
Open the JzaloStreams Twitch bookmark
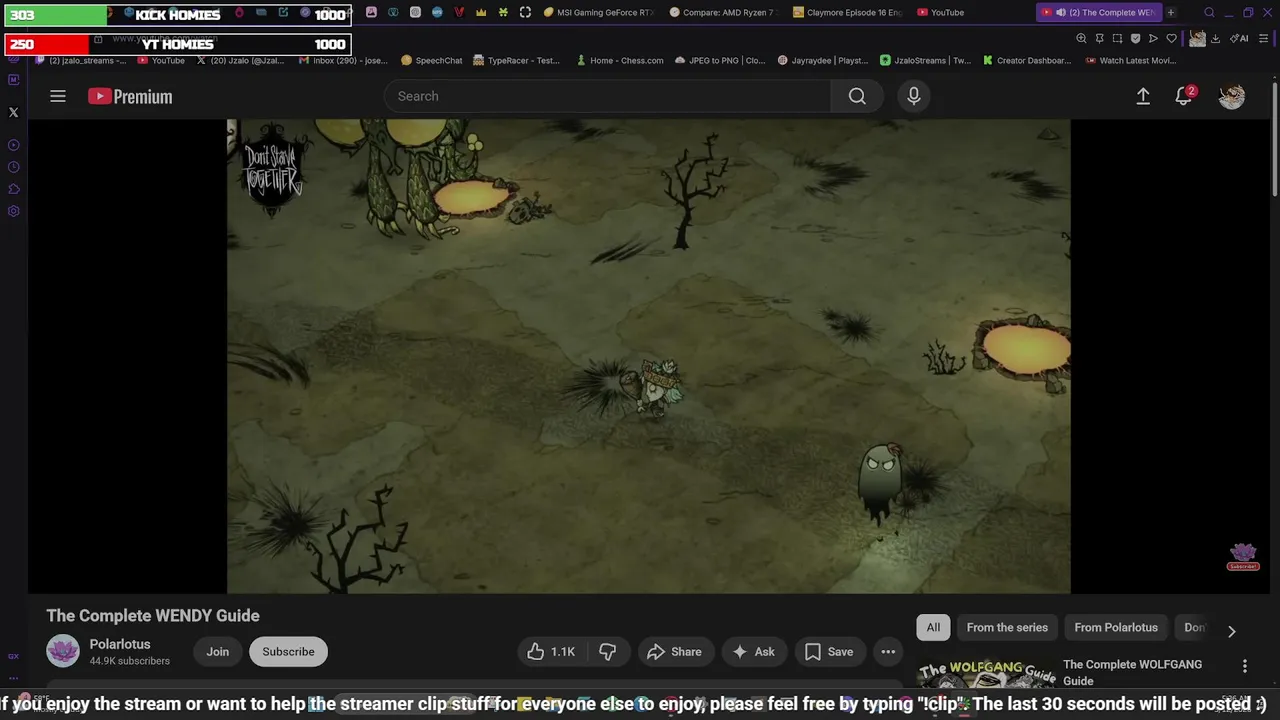point(925,60)
